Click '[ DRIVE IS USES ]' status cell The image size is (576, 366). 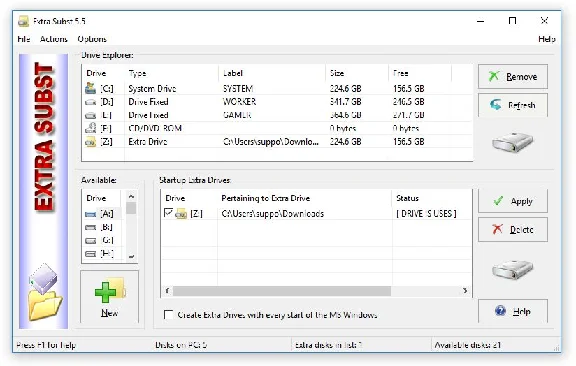[426, 214]
